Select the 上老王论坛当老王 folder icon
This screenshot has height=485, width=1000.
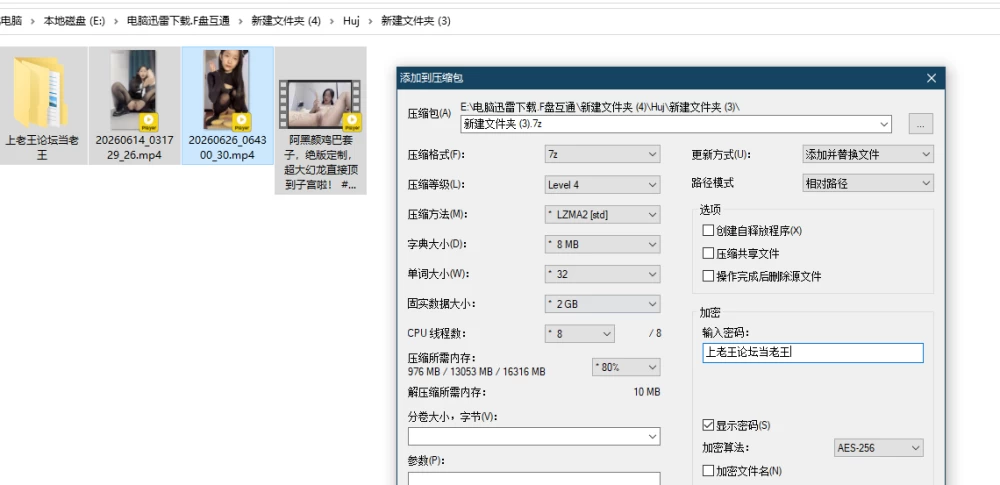point(41,93)
